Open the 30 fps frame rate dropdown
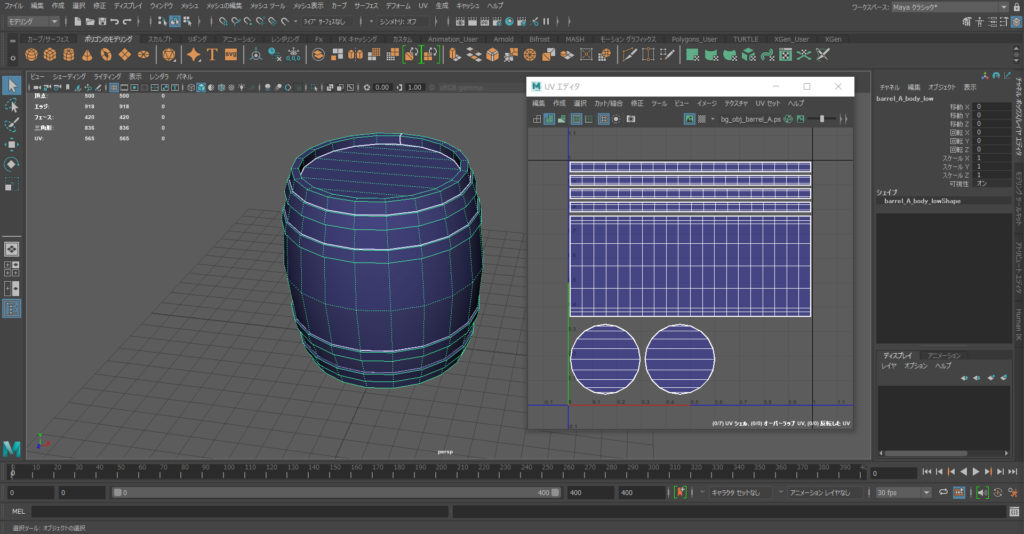 902,492
